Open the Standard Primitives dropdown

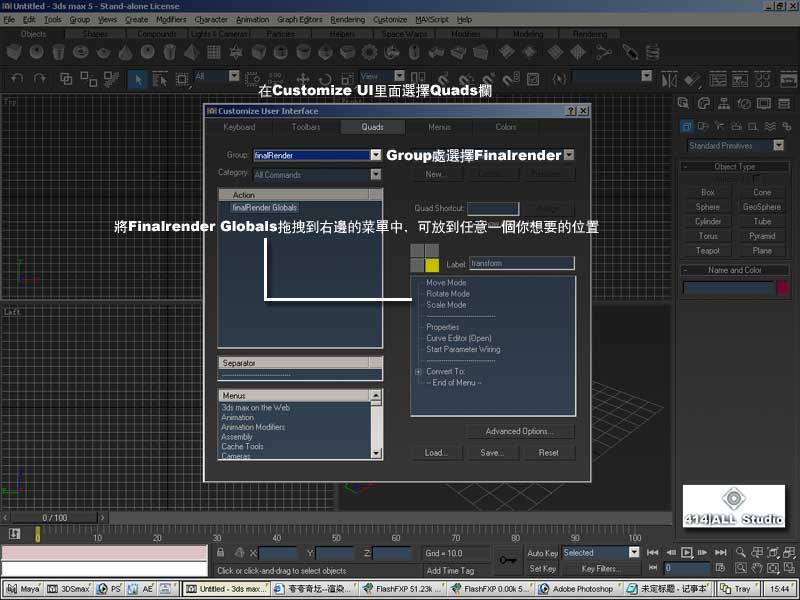coord(779,145)
